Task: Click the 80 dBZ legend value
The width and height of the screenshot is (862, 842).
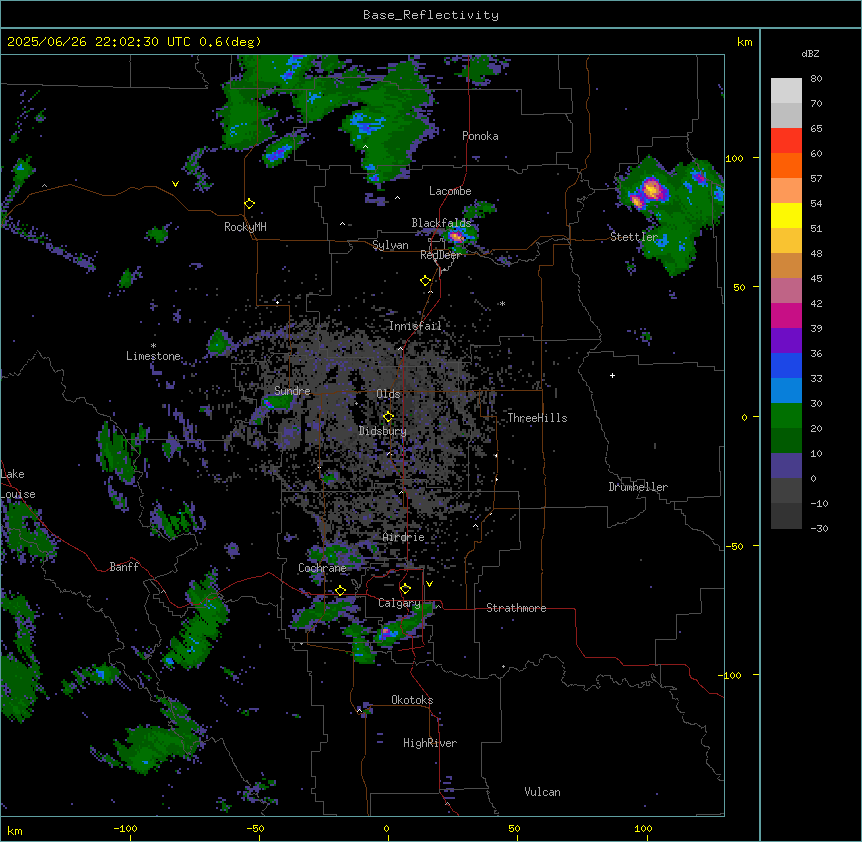Action: tap(816, 79)
